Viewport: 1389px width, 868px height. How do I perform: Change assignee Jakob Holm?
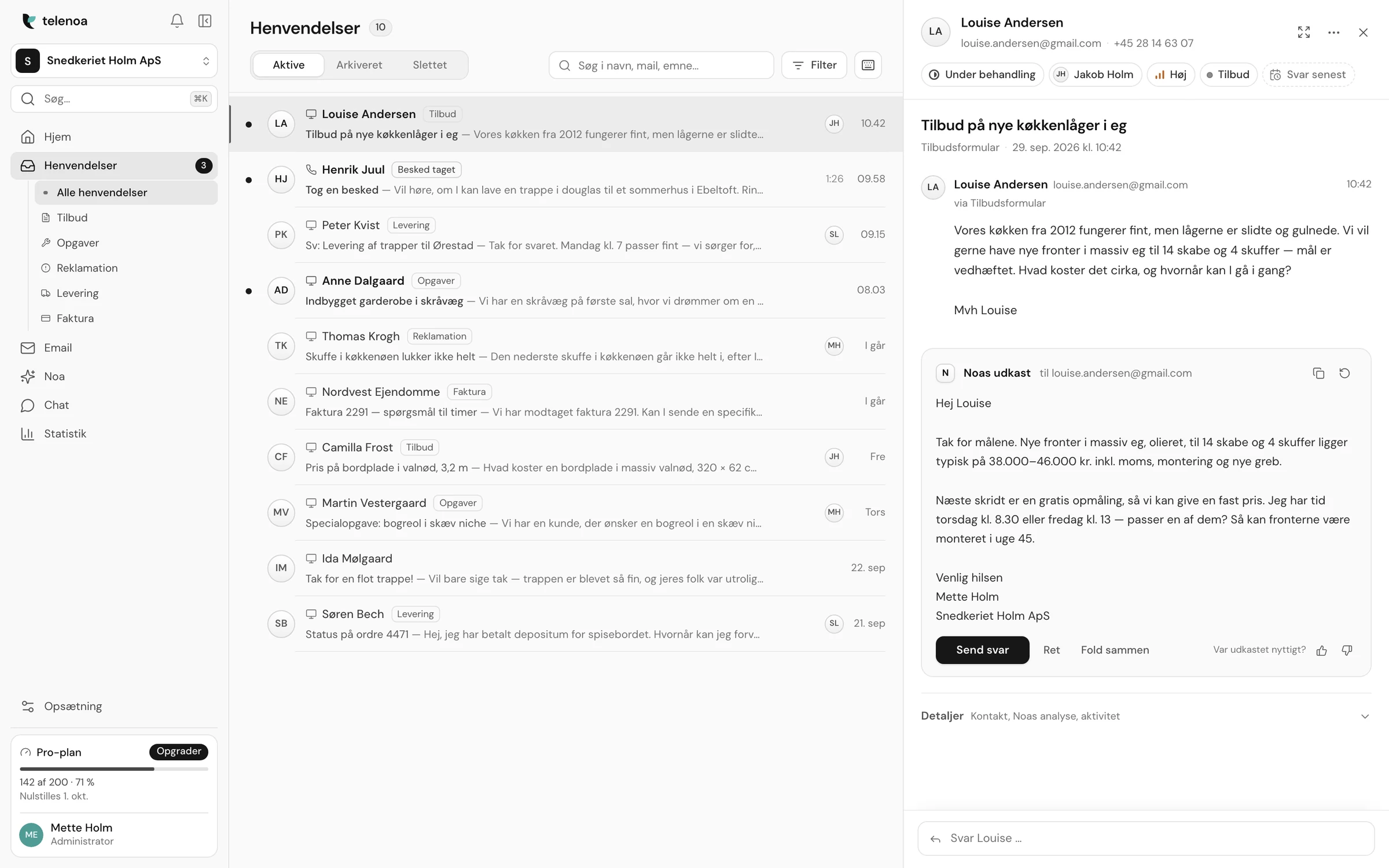[x=1095, y=75]
